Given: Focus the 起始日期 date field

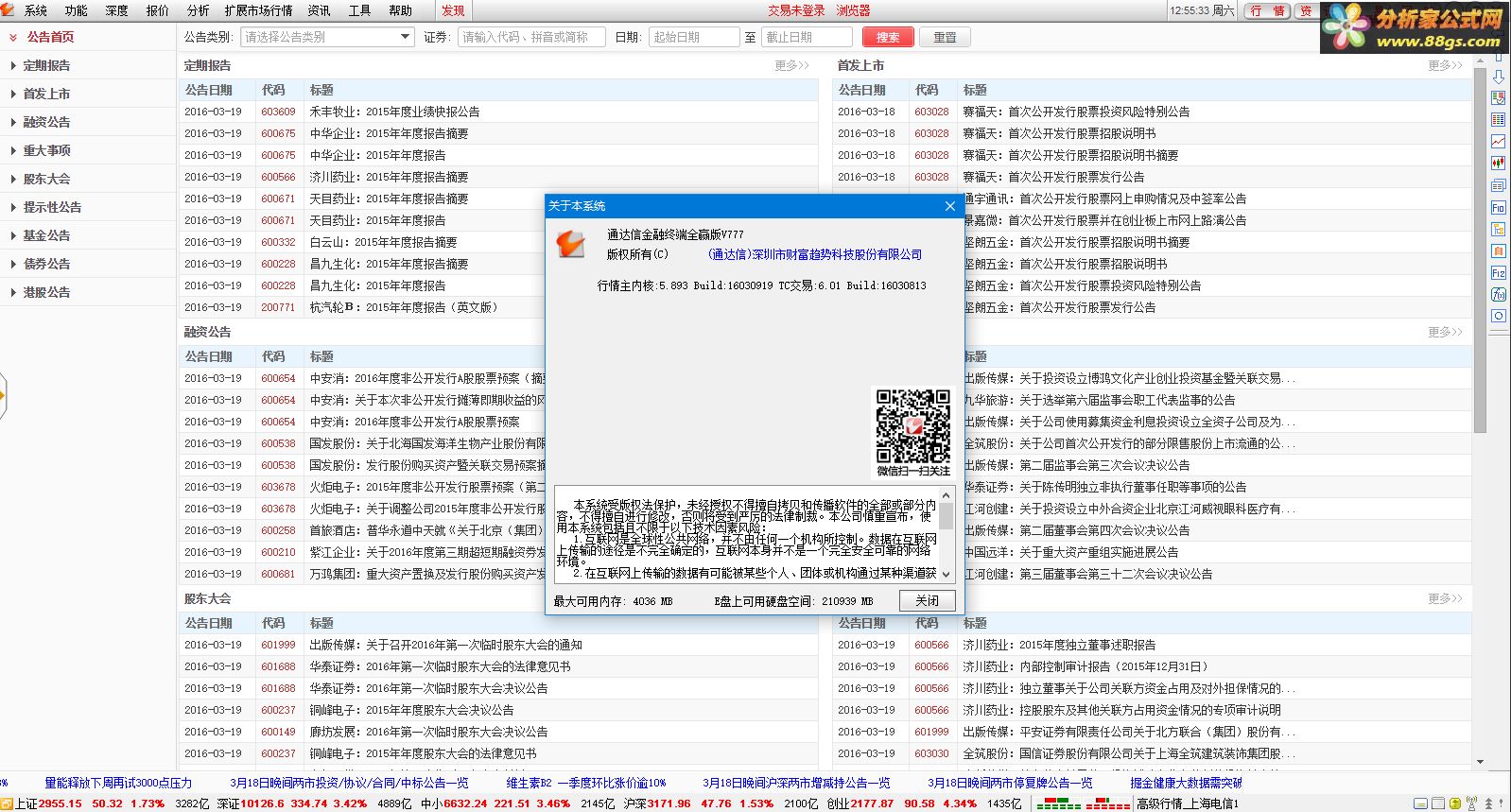Looking at the screenshot, I should tap(694, 37).
